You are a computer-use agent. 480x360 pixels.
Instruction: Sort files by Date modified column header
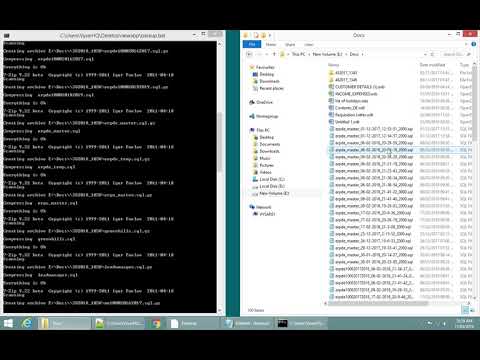[x=432, y=65]
